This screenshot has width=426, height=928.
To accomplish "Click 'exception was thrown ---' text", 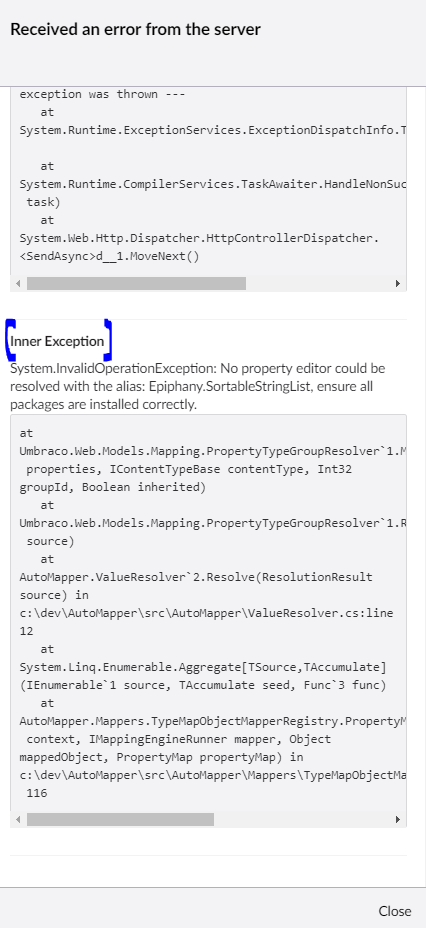I will [x=102, y=94].
